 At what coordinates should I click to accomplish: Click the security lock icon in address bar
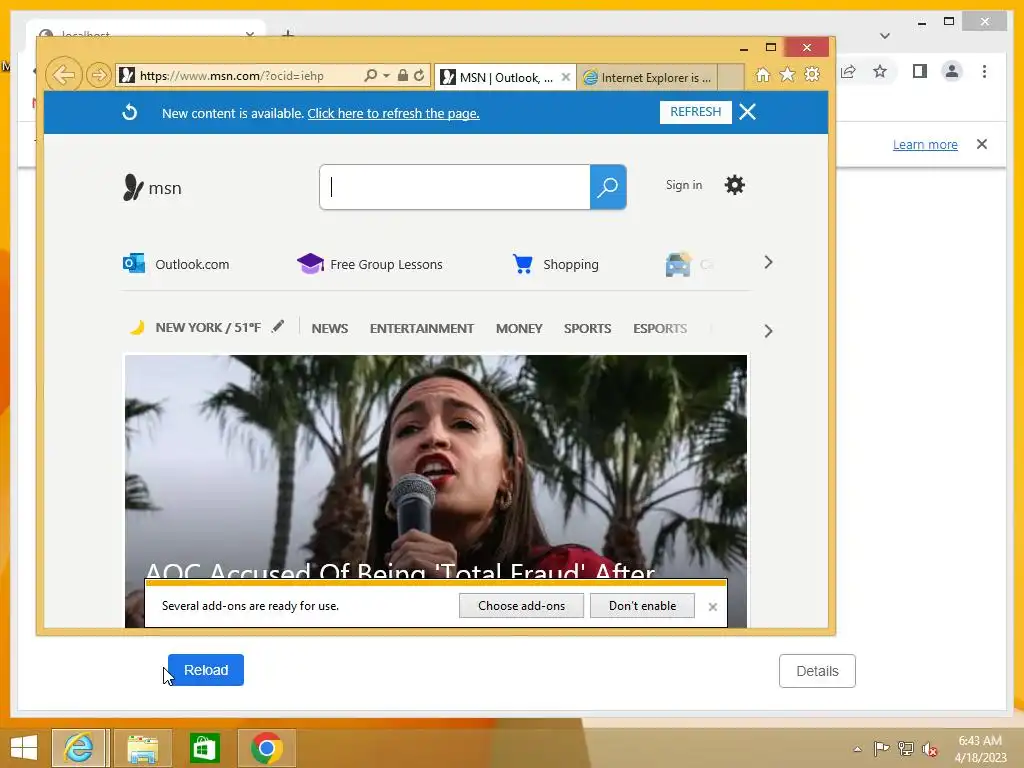coord(402,75)
